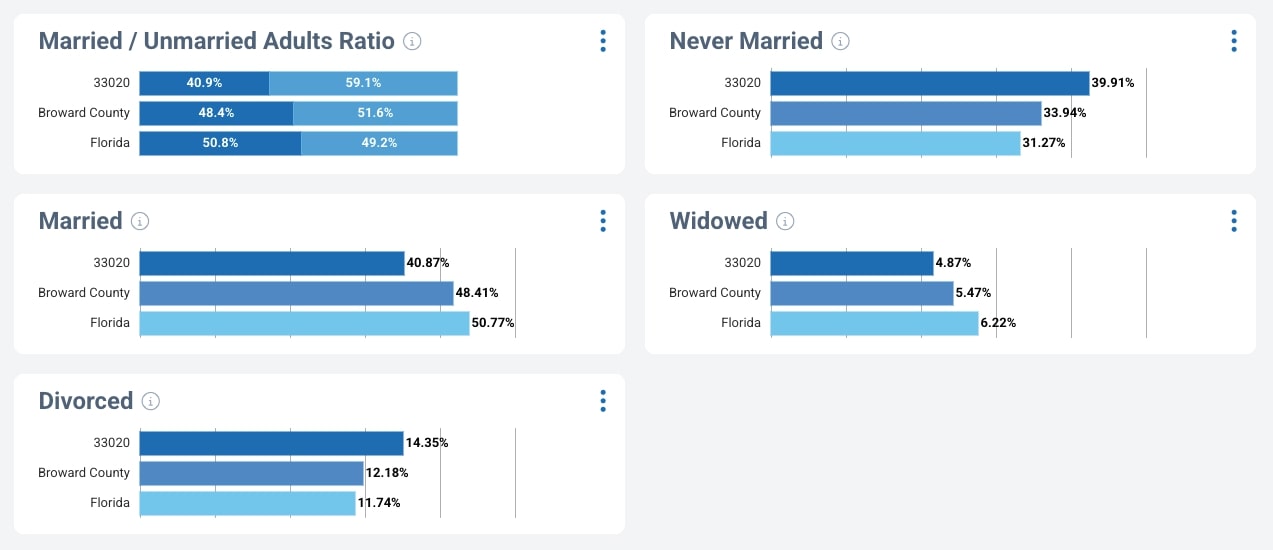Image resolution: width=1273 pixels, height=550 pixels.
Task: Click the info icon beside Widowed
Action: tap(786, 221)
